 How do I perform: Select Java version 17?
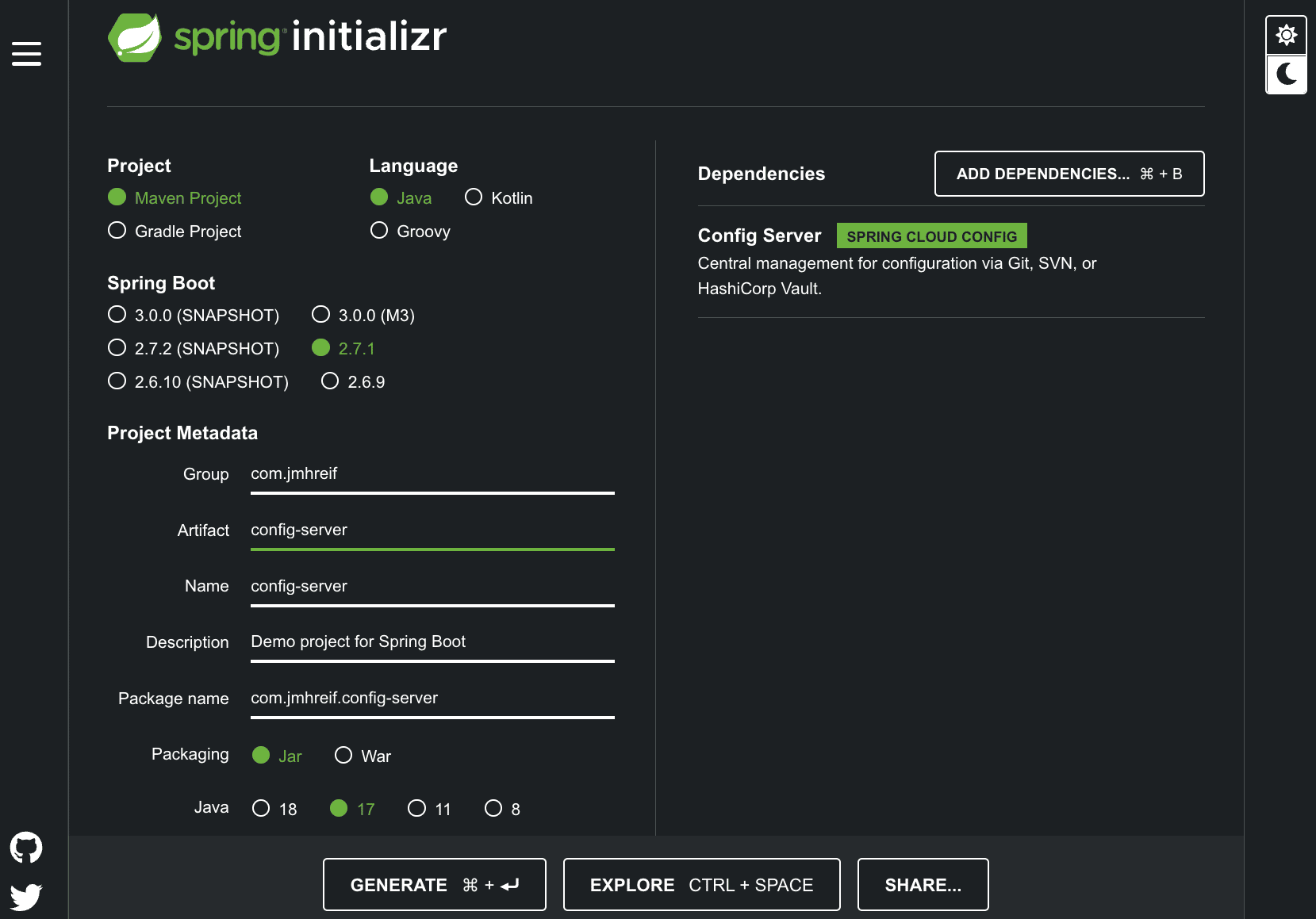pos(352,809)
